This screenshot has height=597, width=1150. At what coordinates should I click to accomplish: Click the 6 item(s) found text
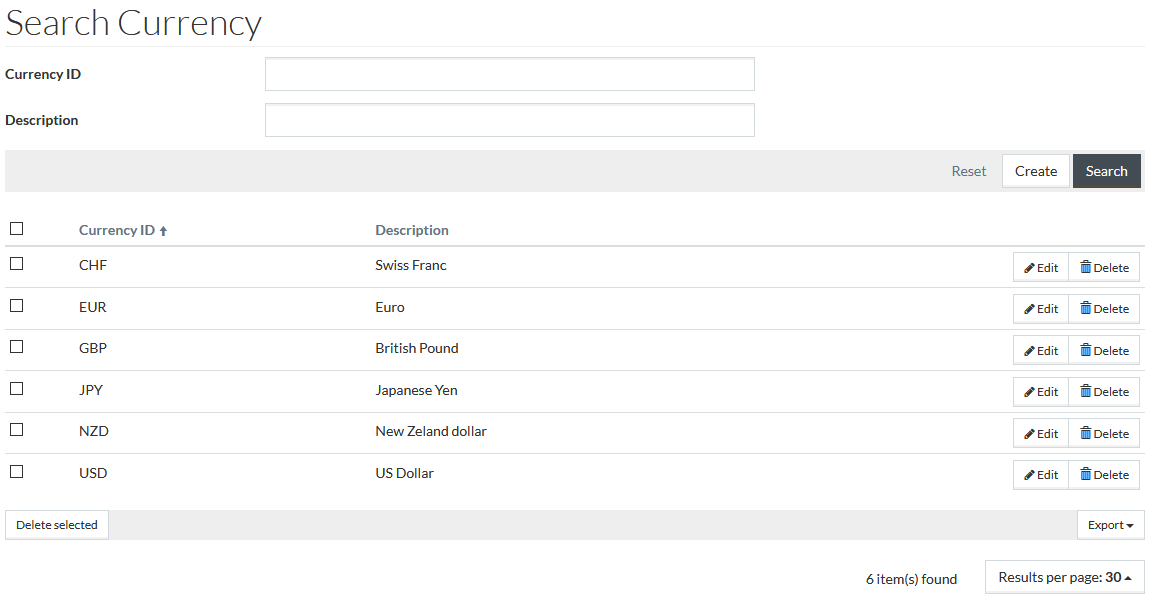coord(911,579)
